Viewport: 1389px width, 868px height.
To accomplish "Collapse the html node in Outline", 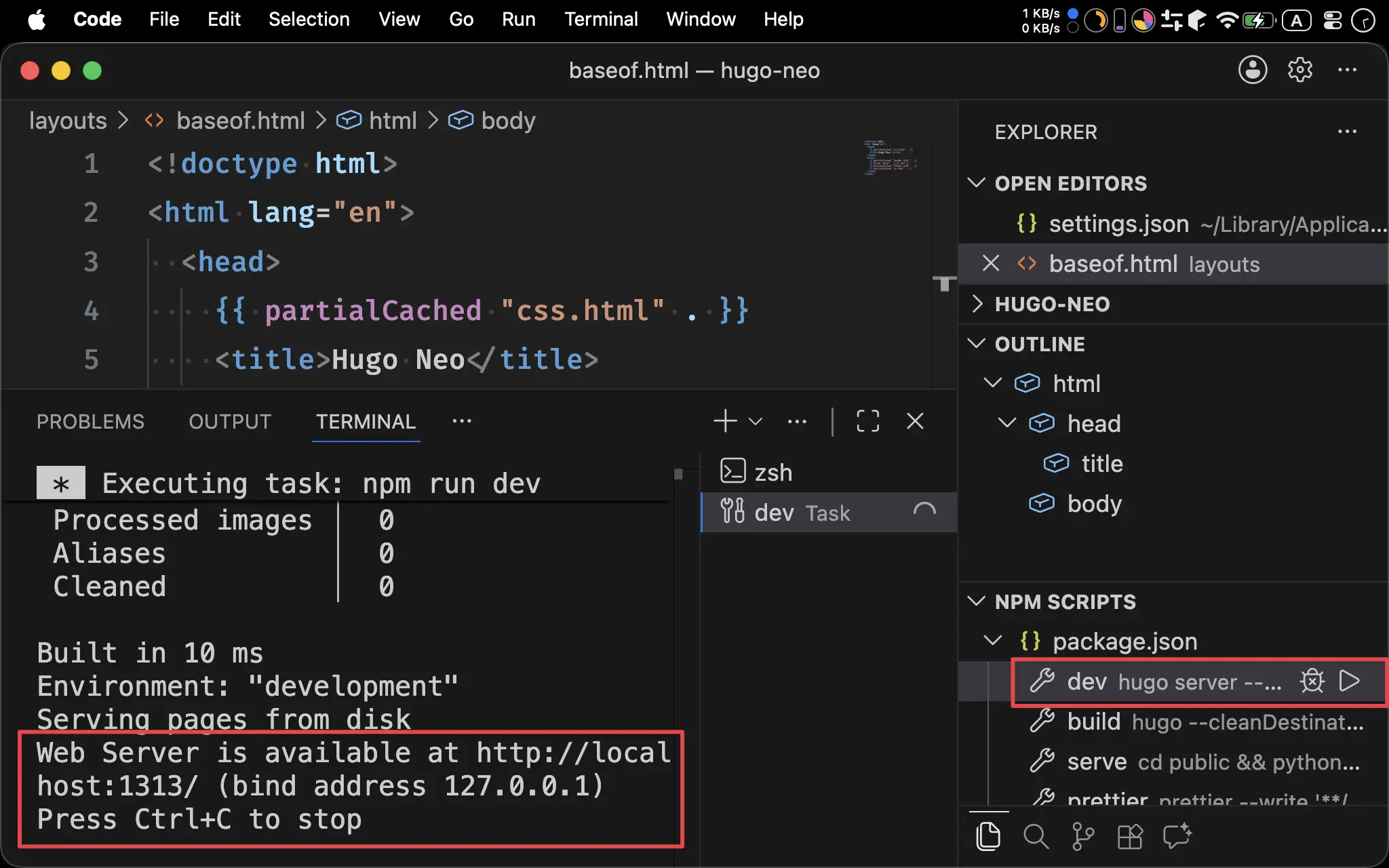I will point(992,383).
